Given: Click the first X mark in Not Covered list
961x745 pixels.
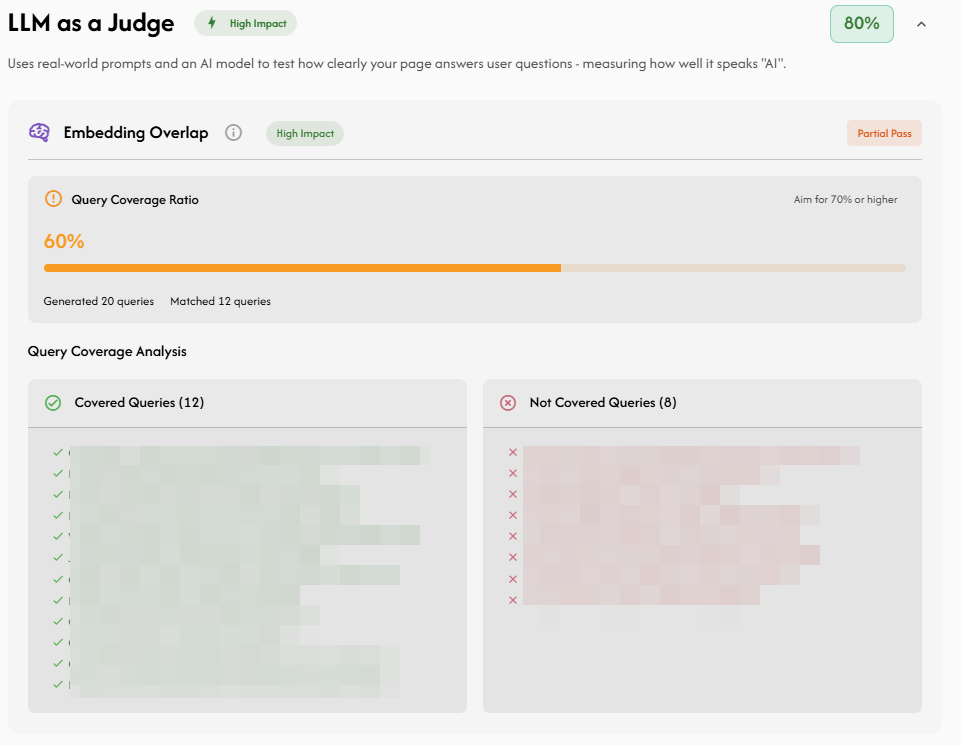Looking at the screenshot, I should [x=513, y=453].
